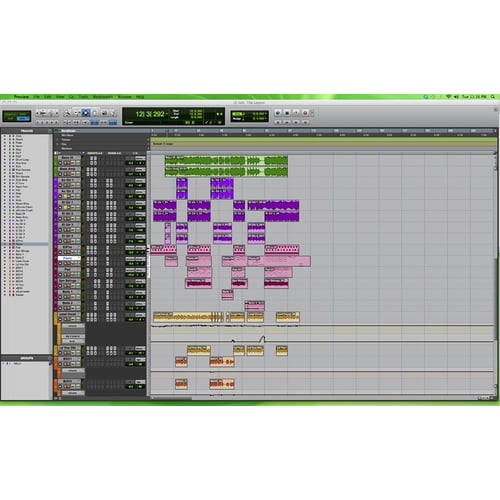Select the Grabber hand tool
500x500 pixels.
(x=94, y=113)
